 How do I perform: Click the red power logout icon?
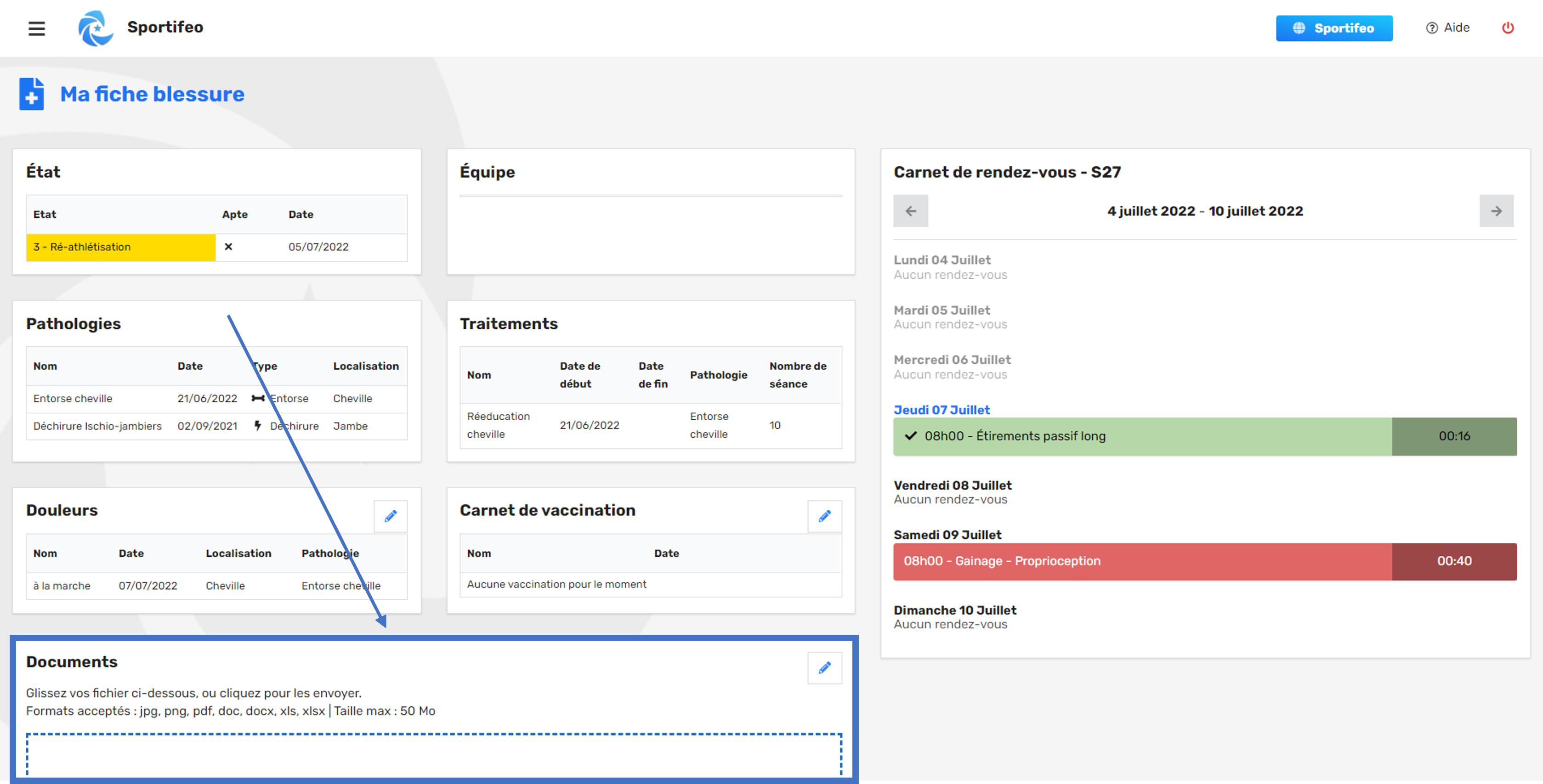point(1508,28)
